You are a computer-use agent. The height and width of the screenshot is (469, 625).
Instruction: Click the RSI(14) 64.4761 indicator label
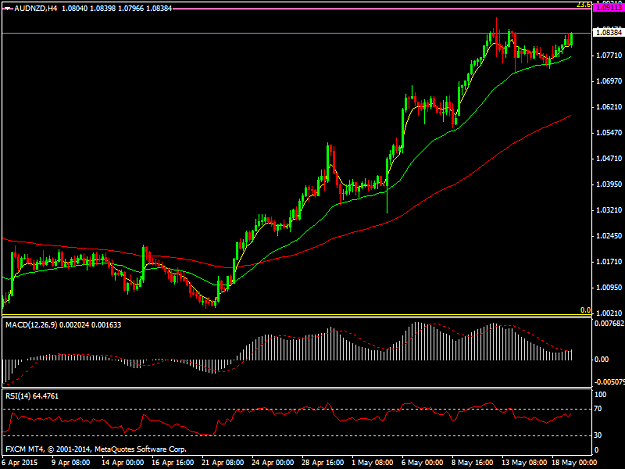(x=32, y=396)
